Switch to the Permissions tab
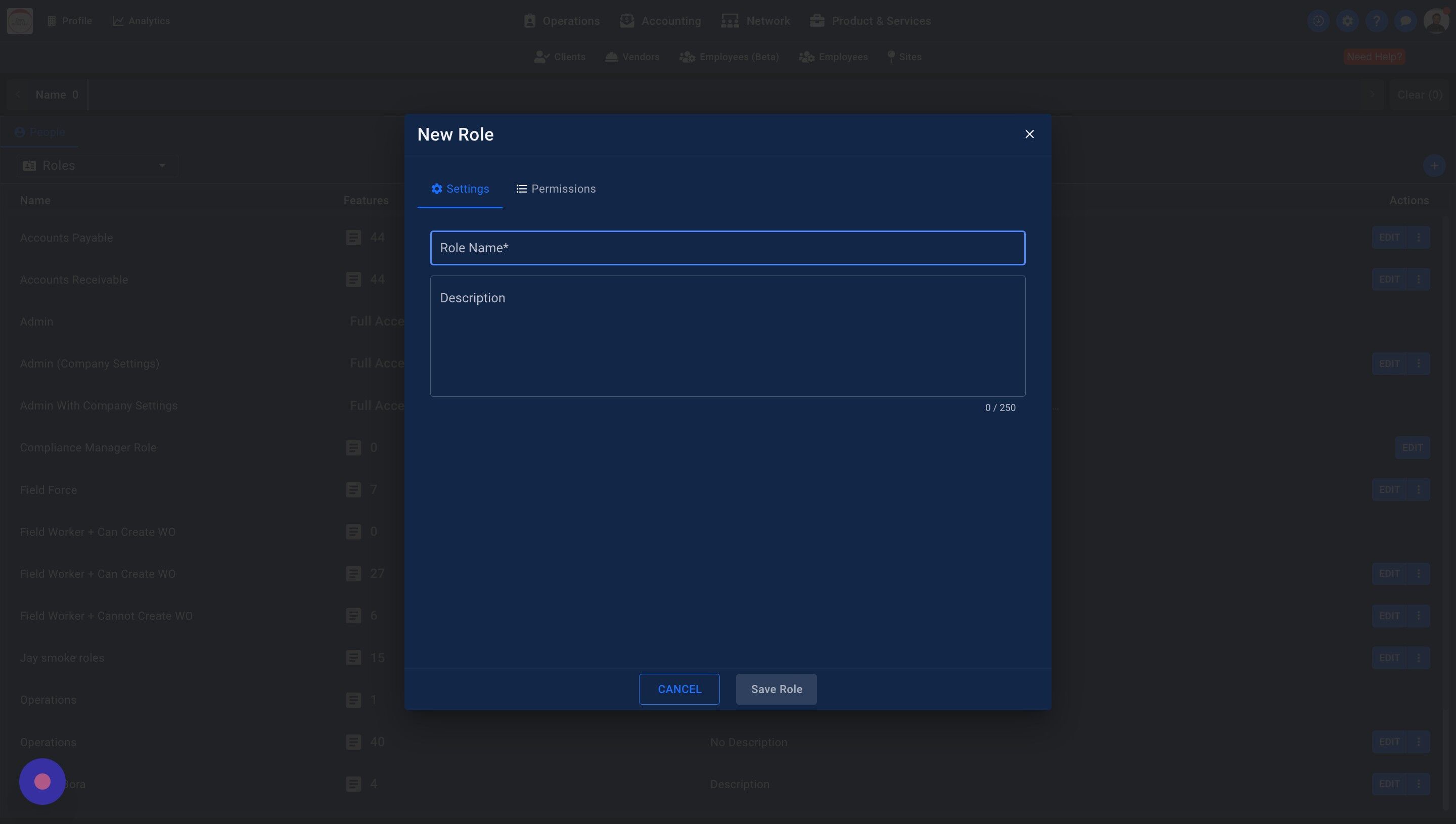Viewport: 1456px width, 824px height. 556,189
